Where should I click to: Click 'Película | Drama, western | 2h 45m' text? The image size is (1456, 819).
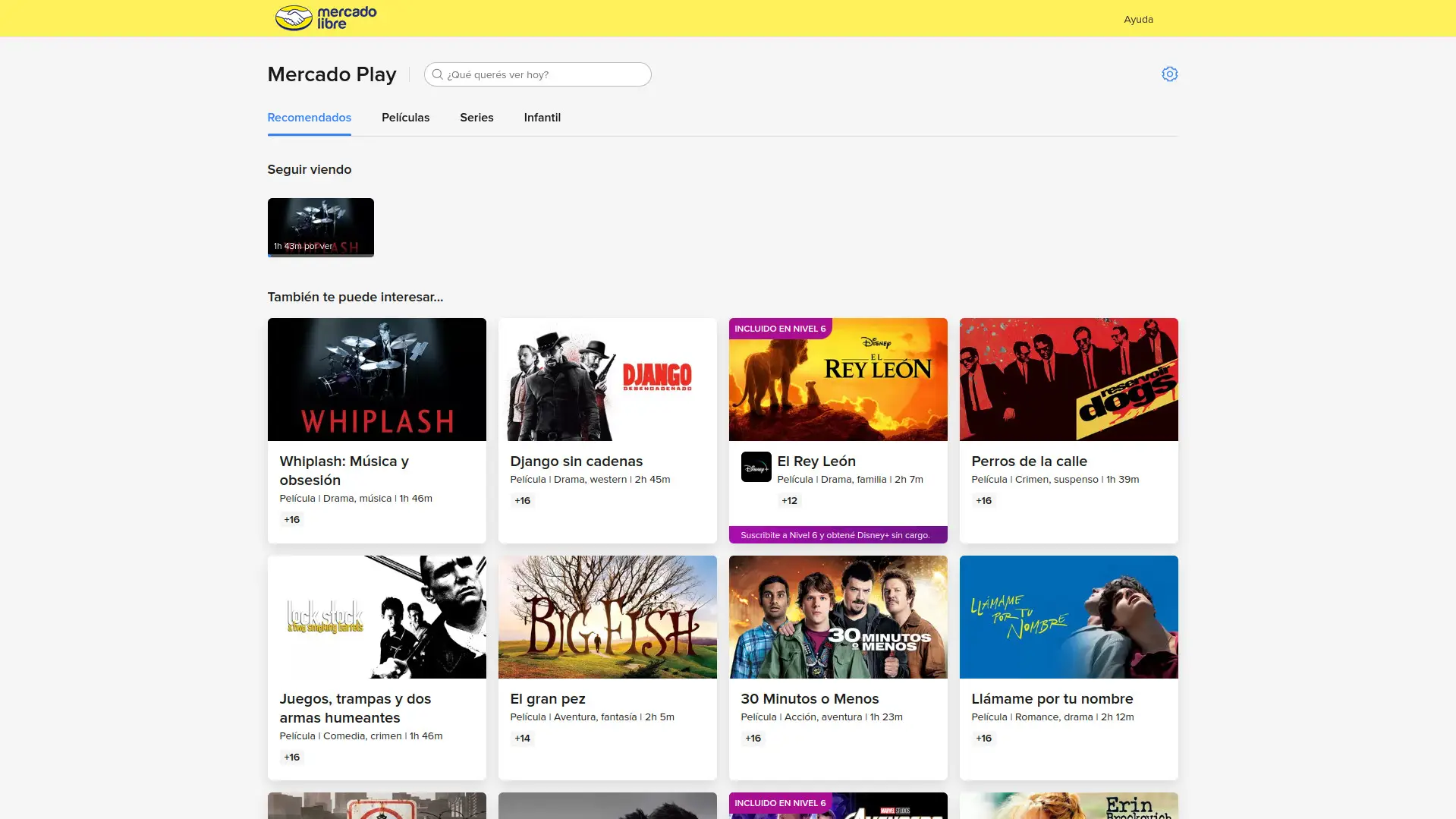click(590, 480)
